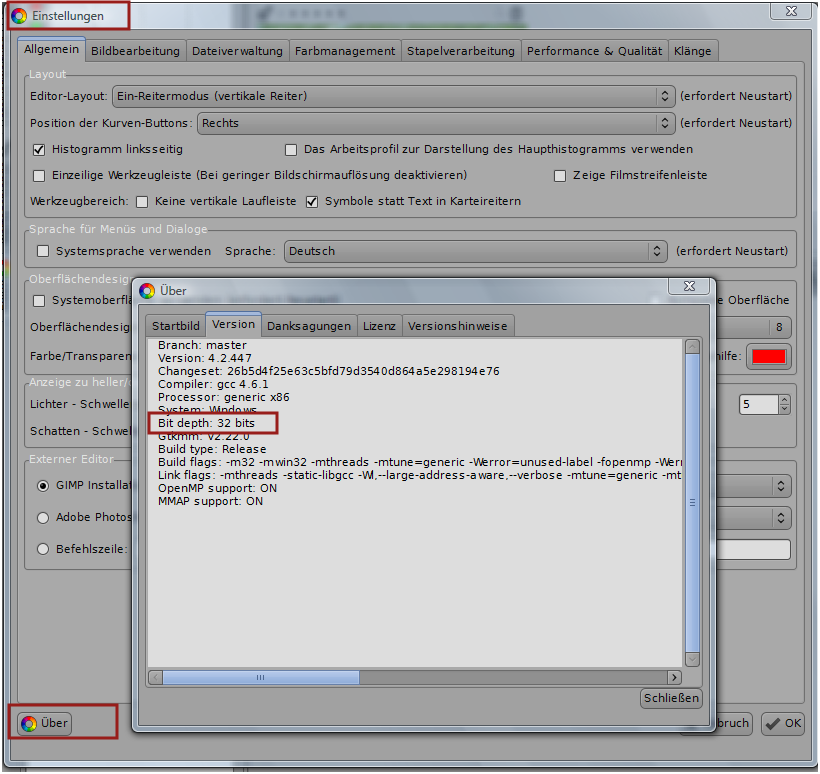Click Schließen to close the Über dialog

(x=671, y=698)
